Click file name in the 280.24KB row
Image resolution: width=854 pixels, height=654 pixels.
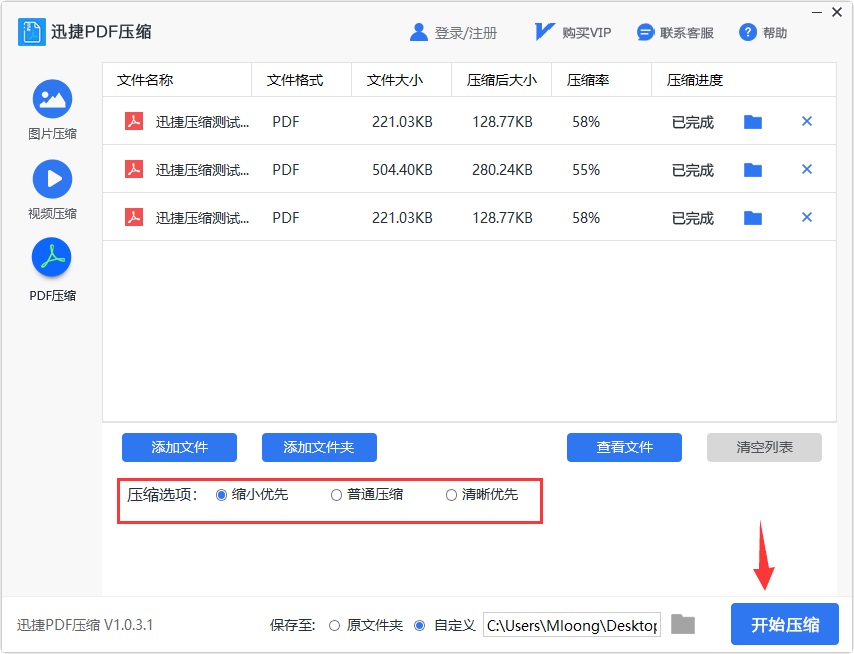pyautogui.click(x=202, y=170)
